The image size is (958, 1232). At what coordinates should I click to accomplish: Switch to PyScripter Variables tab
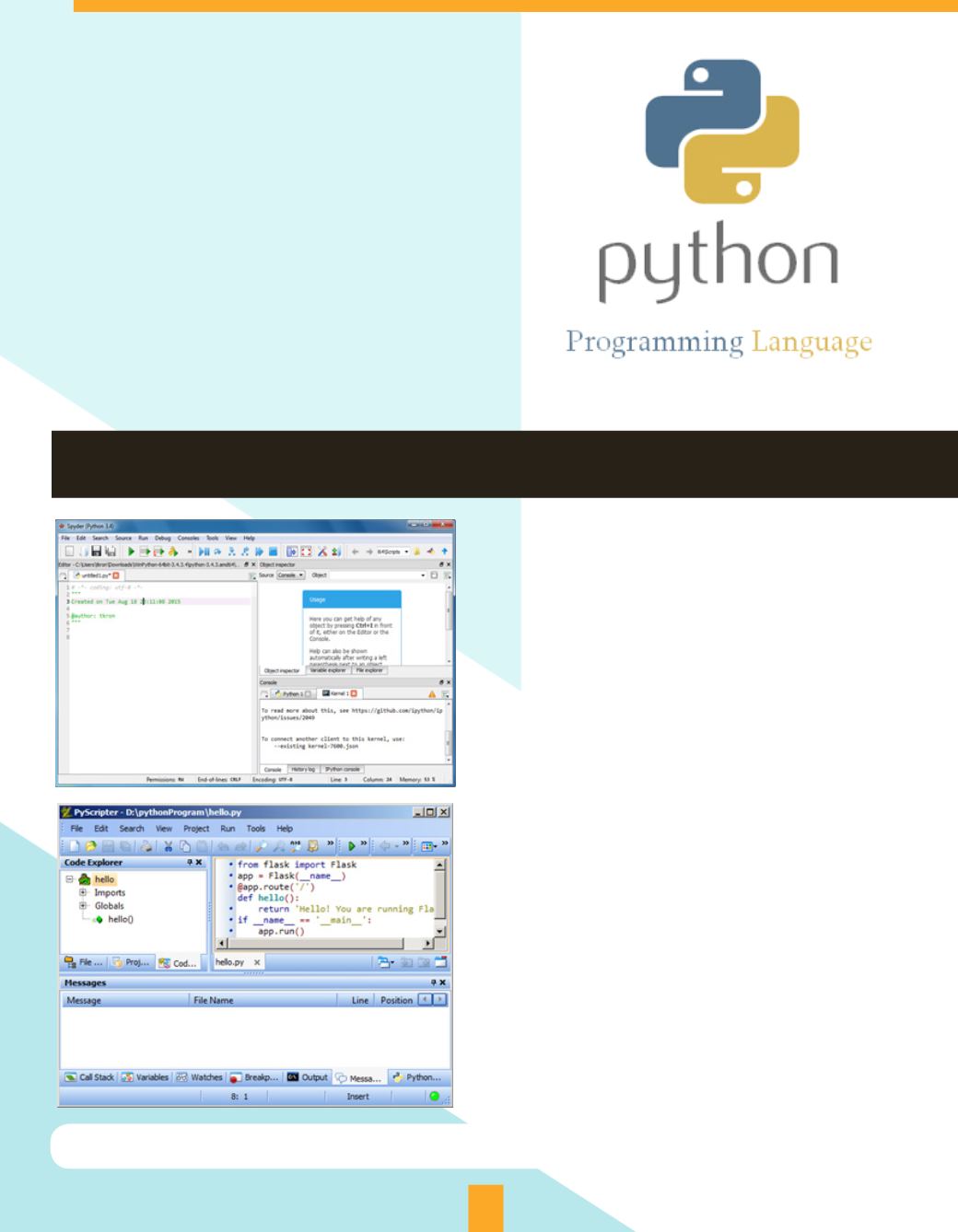point(146,1076)
